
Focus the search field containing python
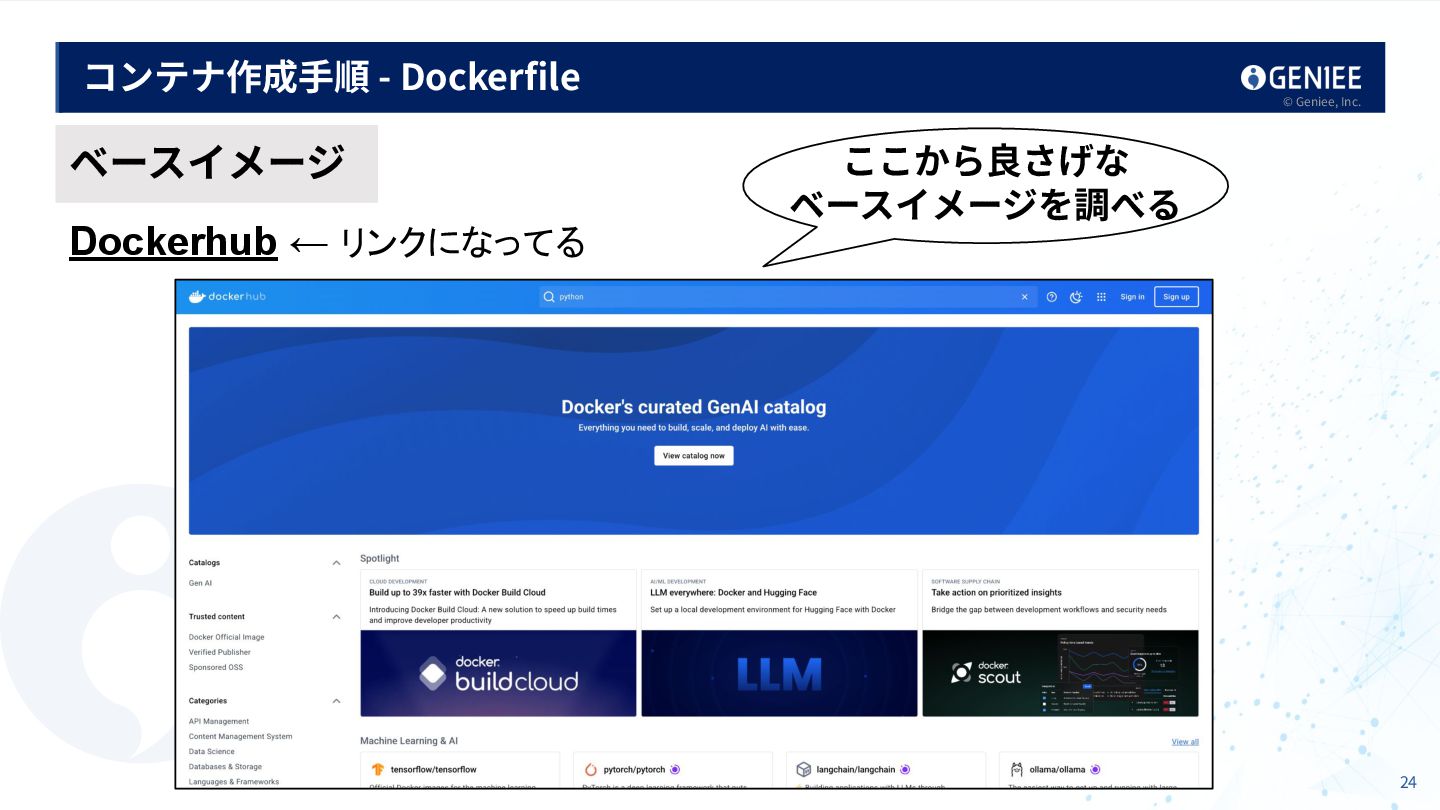coord(786,297)
